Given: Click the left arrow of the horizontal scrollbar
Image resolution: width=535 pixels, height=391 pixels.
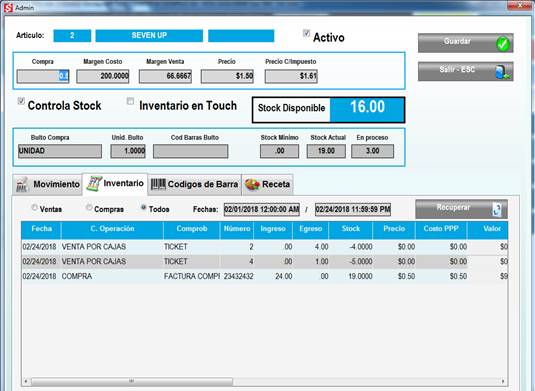Looking at the screenshot, I should pos(26,381).
